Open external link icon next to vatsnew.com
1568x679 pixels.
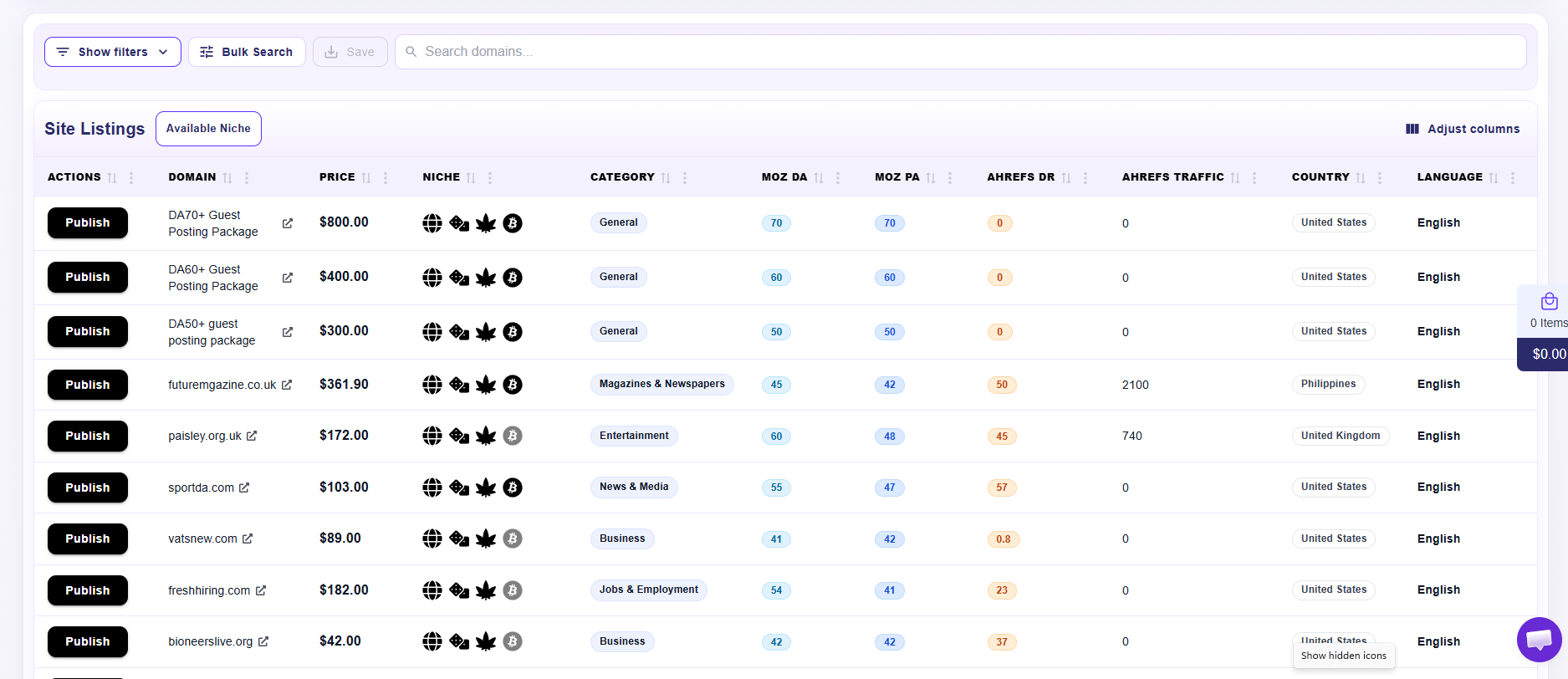pyautogui.click(x=248, y=539)
